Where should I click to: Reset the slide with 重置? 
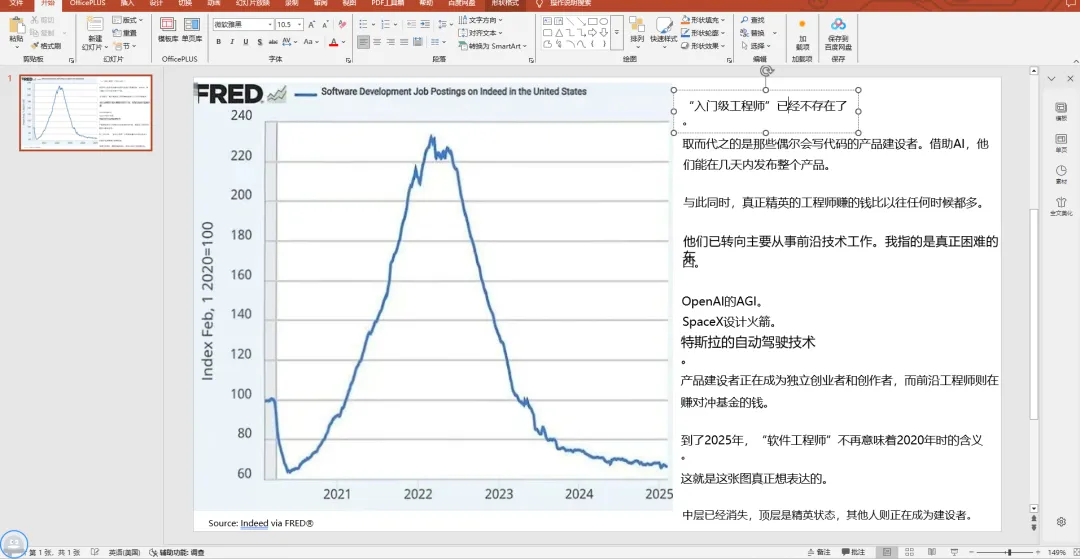(x=125, y=33)
